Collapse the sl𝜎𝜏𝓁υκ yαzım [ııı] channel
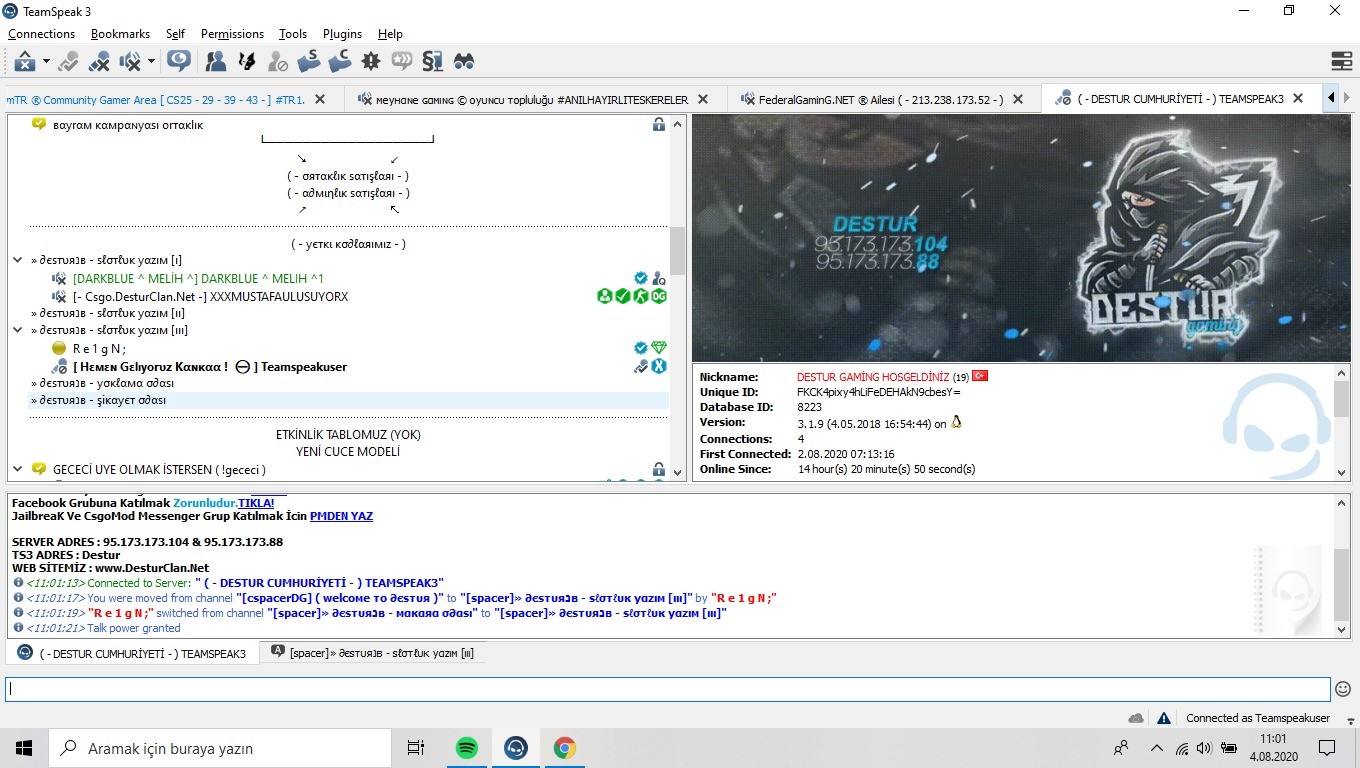1360x768 pixels. 18,330
